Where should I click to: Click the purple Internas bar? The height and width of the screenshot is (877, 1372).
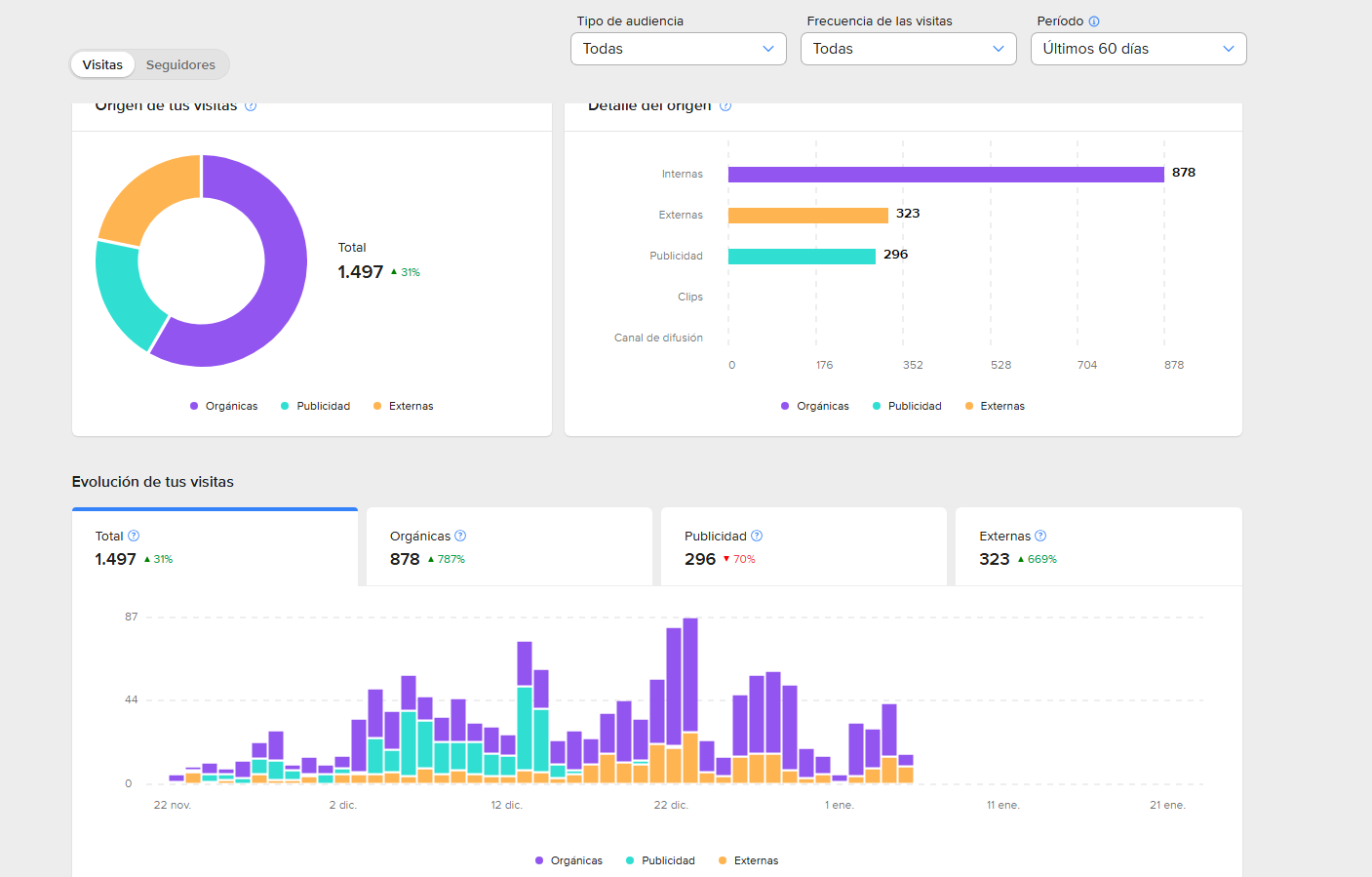point(945,175)
